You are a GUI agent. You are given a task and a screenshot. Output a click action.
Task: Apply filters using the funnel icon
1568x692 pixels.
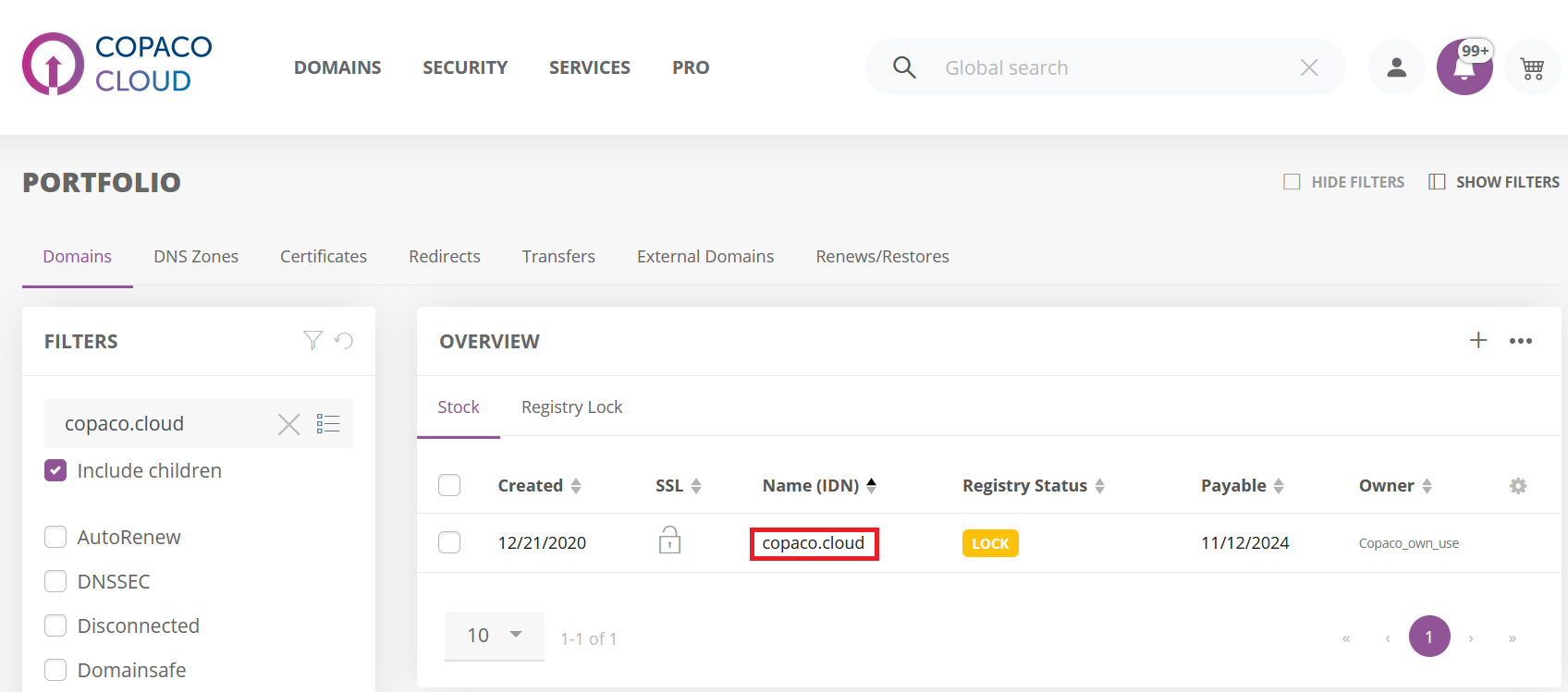coord(313,341)
